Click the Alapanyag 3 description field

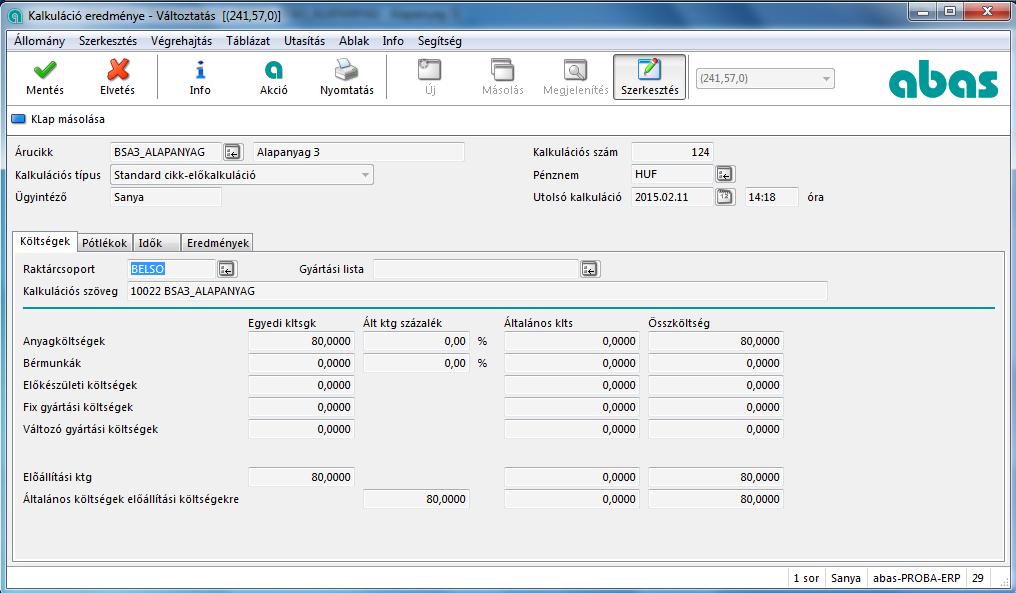(358, 152)
